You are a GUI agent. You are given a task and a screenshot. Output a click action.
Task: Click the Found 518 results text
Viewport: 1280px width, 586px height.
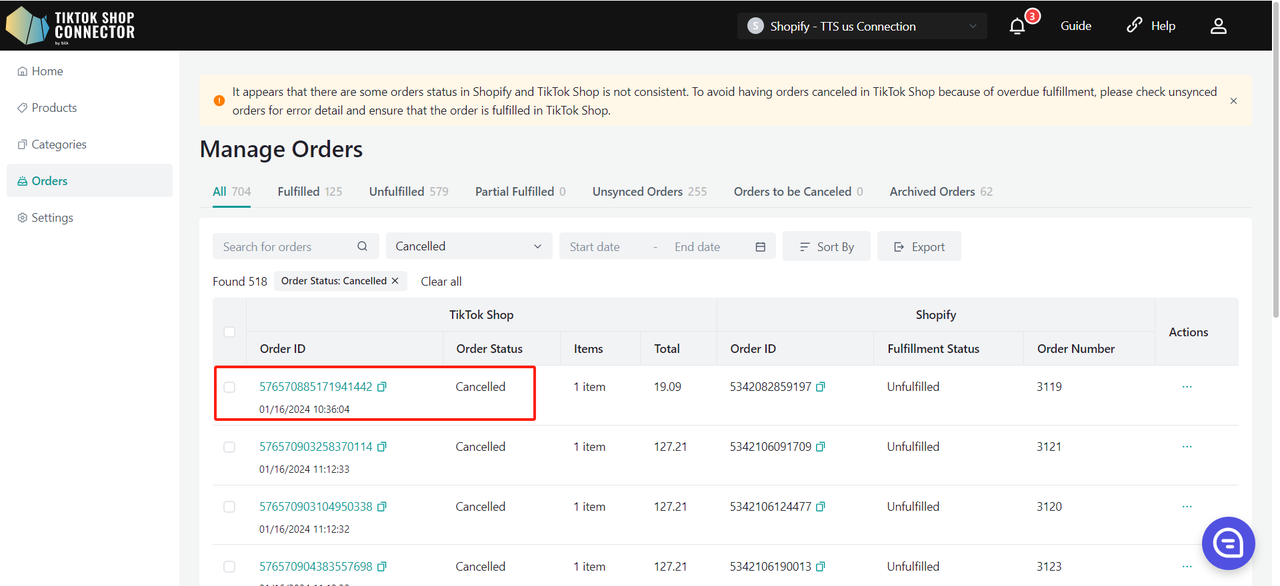tap(240, 282)
